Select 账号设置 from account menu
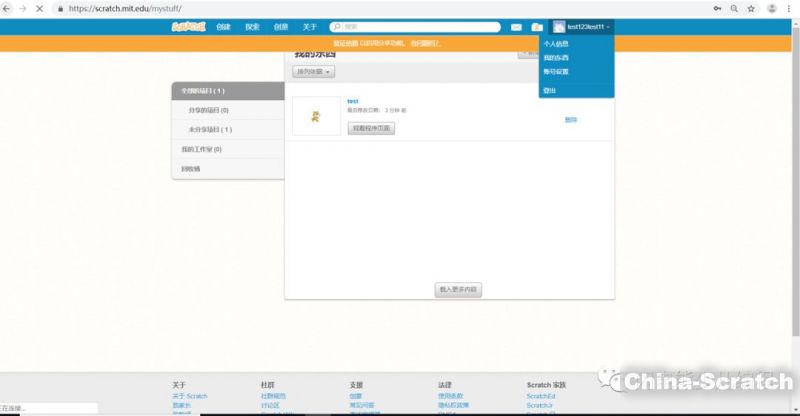This screenshot has height=416, width=800. coord(554,71)
